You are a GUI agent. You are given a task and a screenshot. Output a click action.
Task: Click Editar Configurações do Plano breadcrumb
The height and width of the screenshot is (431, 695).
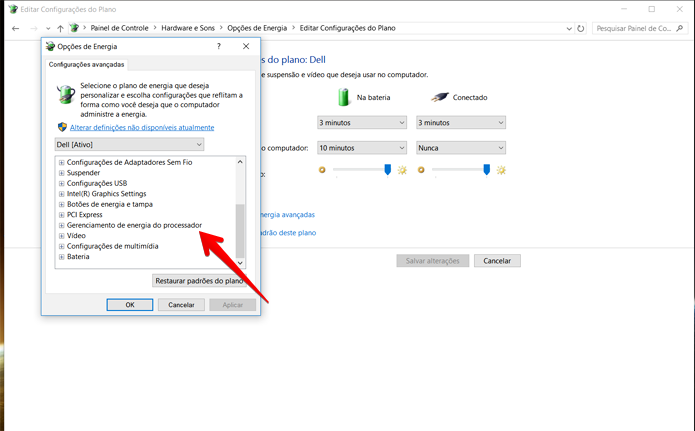[348, 28]
